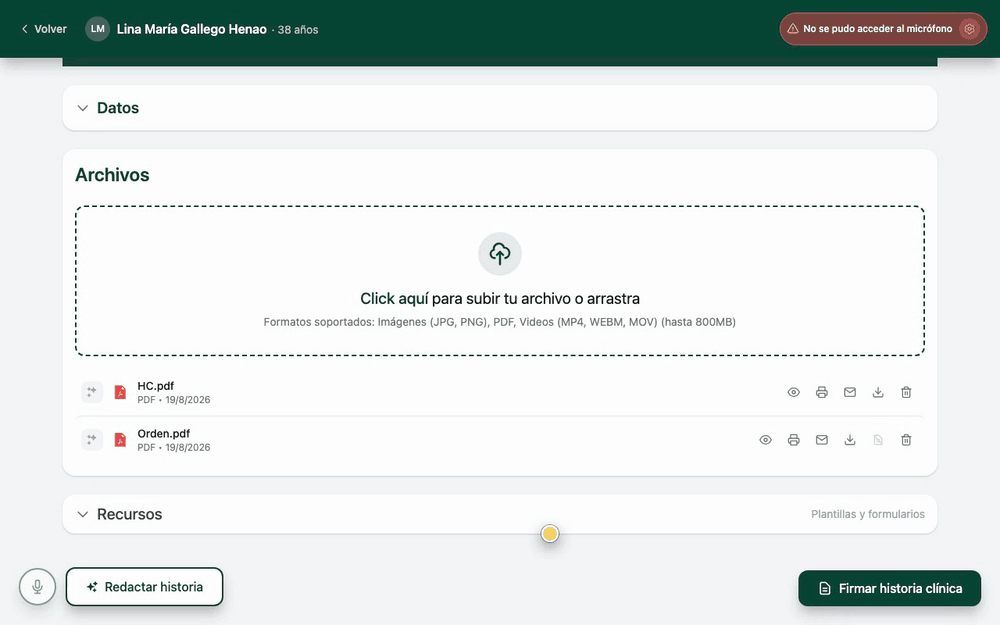
Task: Download the Orden.pdf file
Action: pyautogui.click(x=849, y=440)
